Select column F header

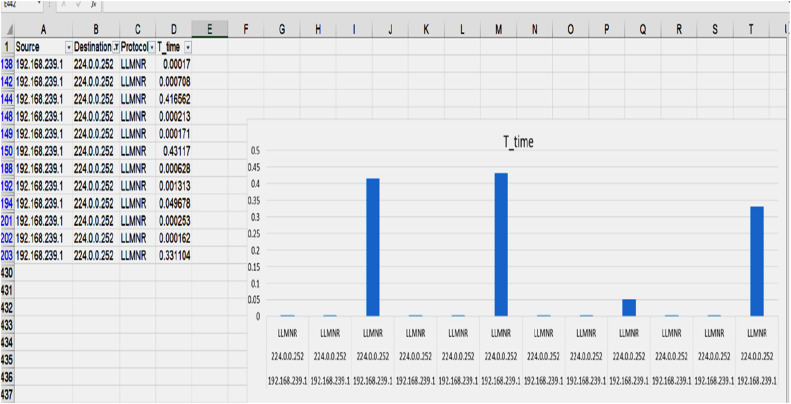tap(245, 30)
